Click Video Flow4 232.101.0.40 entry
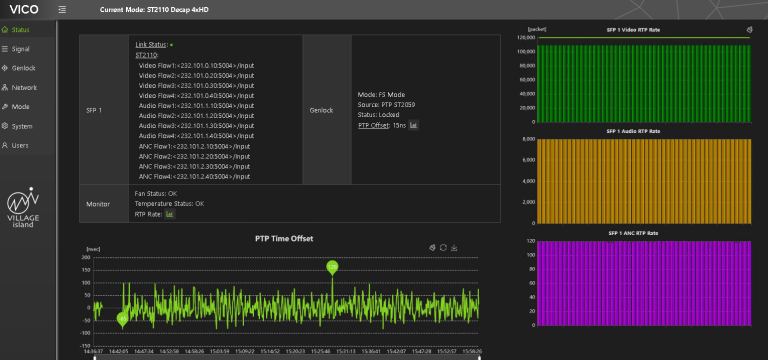Image resolution: width=768 pixels, height=360 pixels. pos(196,96)
